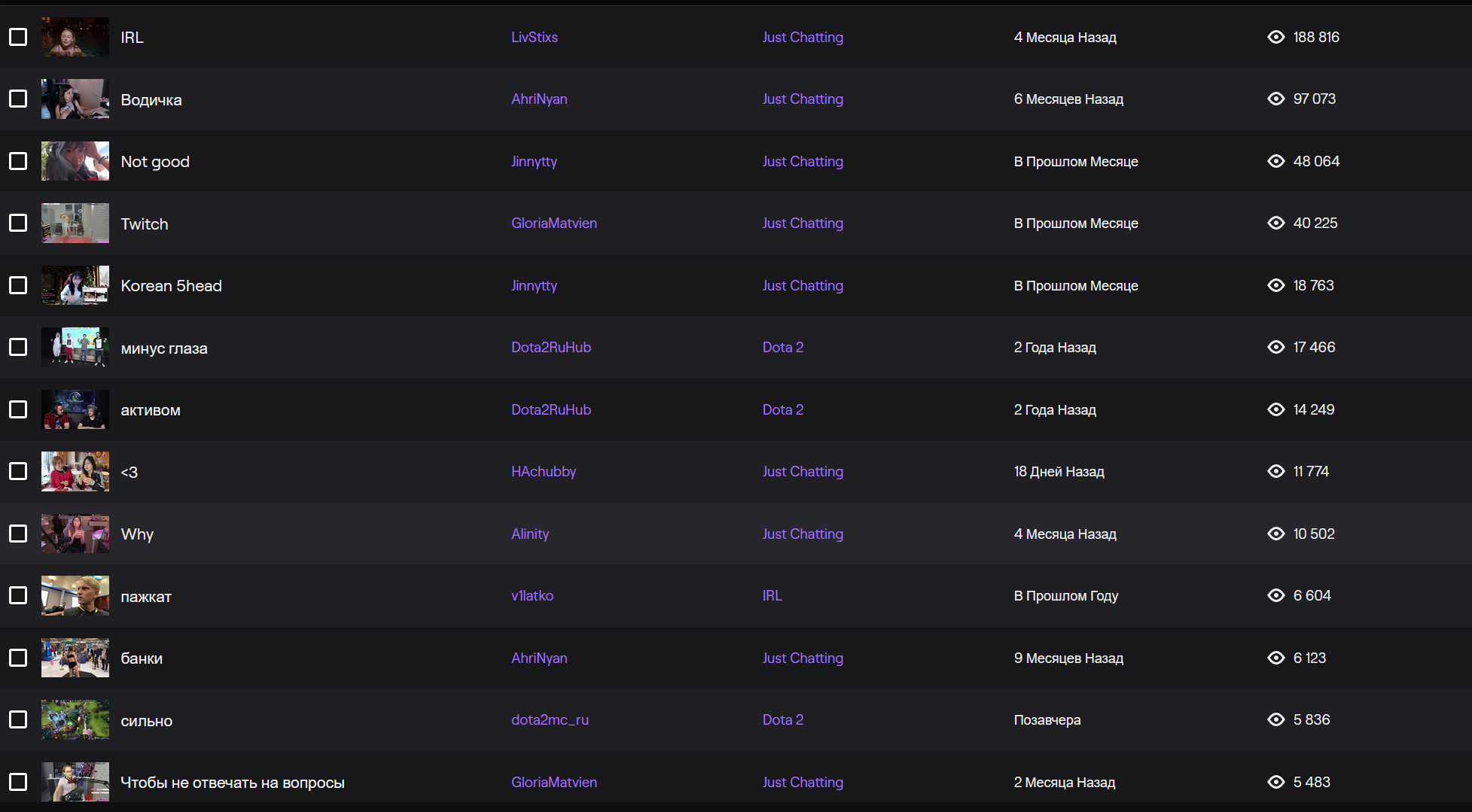Click the eye icon in пажкат row
The image size is (1472, 812).
click(1275, 595)
